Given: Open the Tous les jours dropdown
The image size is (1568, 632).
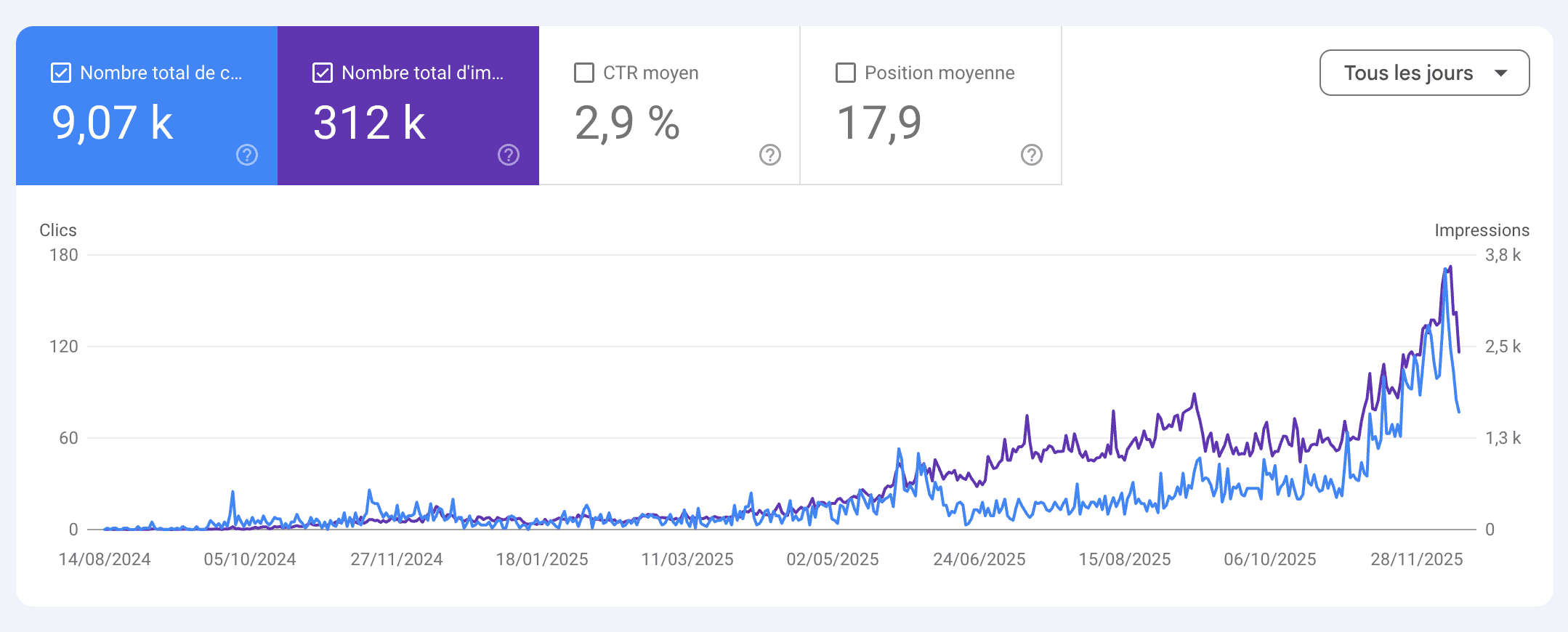Looking at the screenshot, I should pyautogui.click(x=1408, y=73).
